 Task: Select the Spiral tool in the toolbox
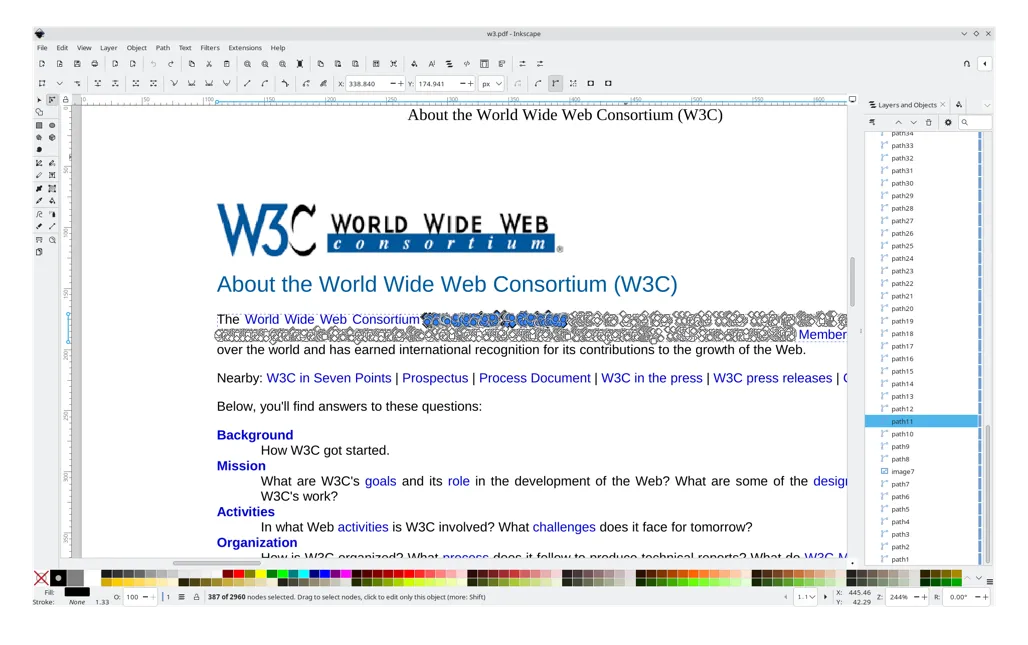point(40,150)
